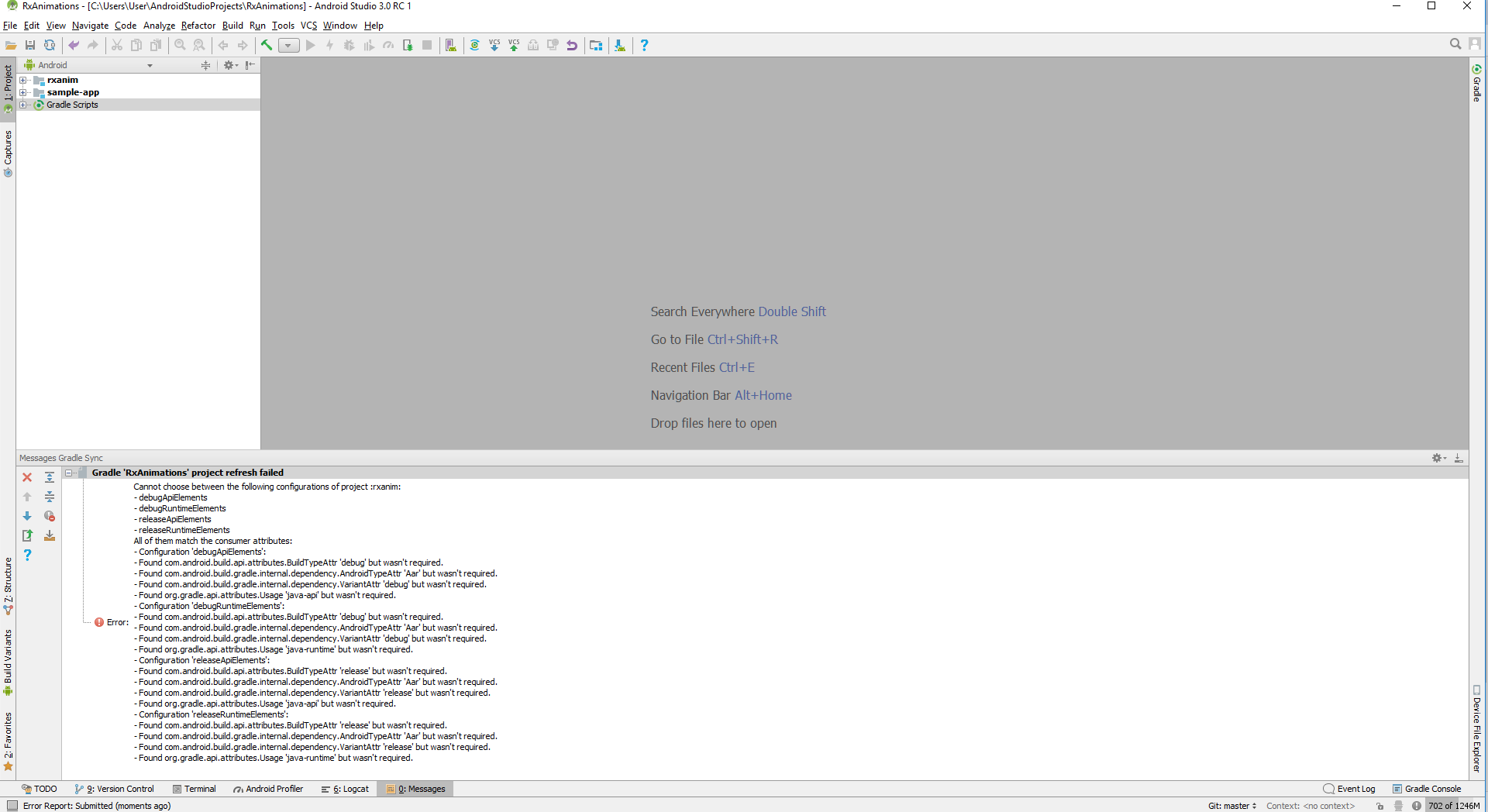
Task: Hide the Messages panel
Action: tap(1459, 458)
